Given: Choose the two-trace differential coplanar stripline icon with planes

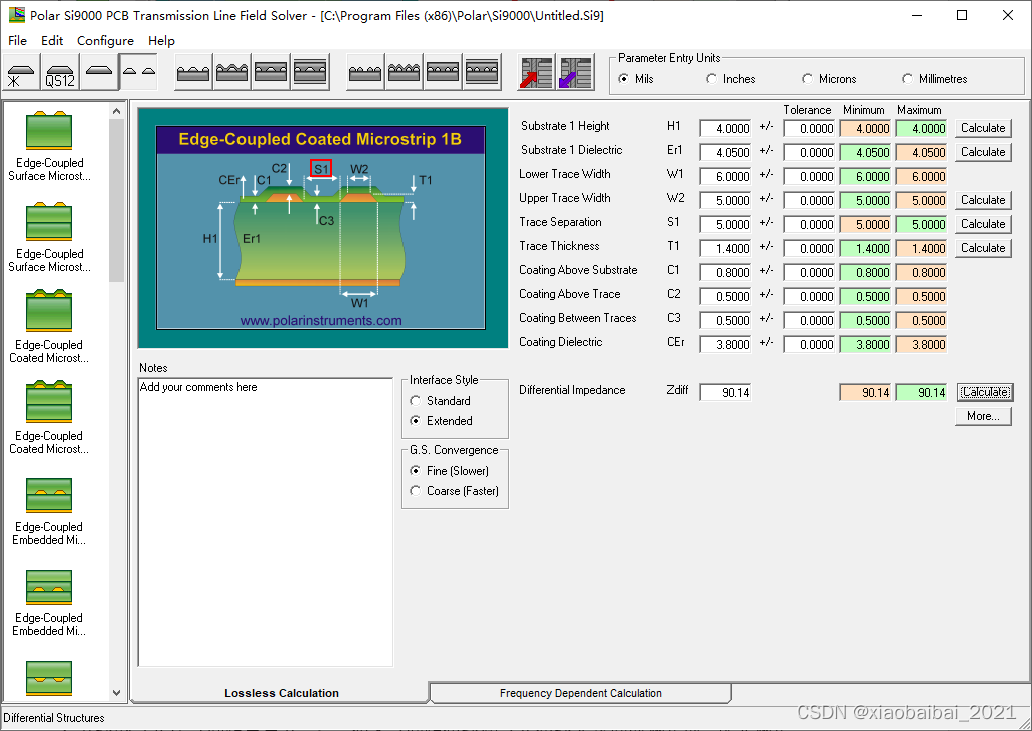Looking at the screenshot, I should [482, 72].
